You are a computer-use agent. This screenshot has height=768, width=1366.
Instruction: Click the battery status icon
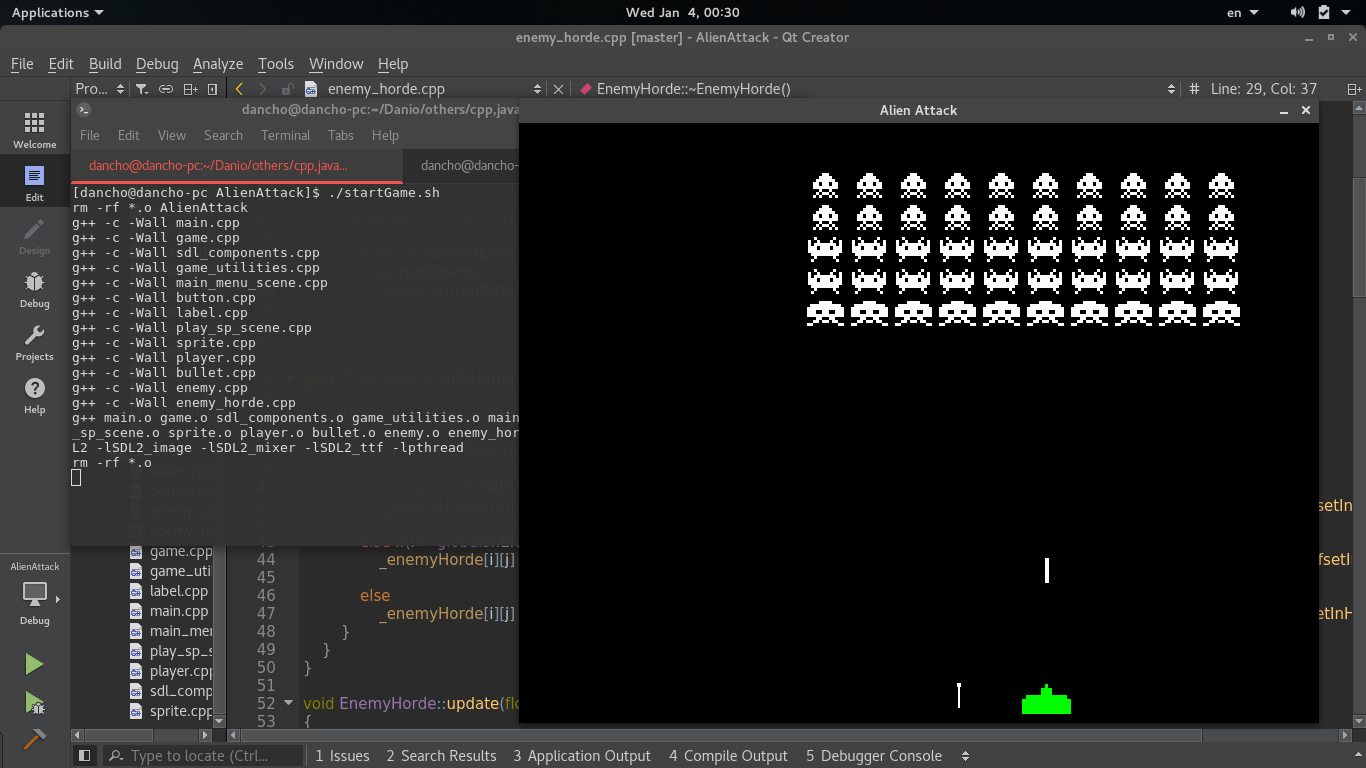point(1324,12)
